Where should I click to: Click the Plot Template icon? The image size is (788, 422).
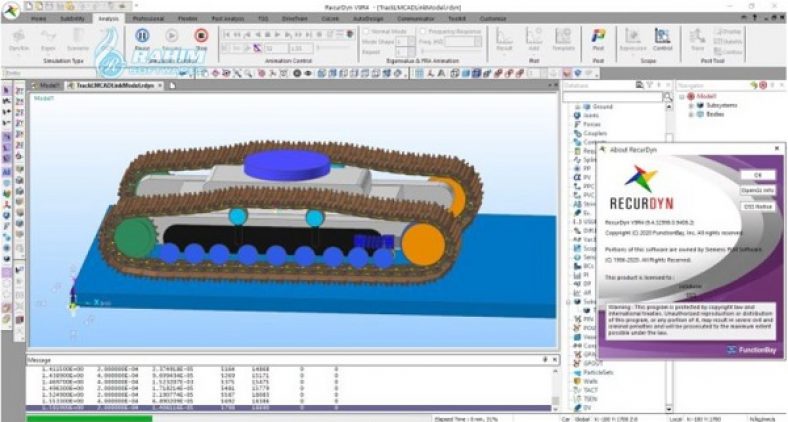tap(563, 36)
